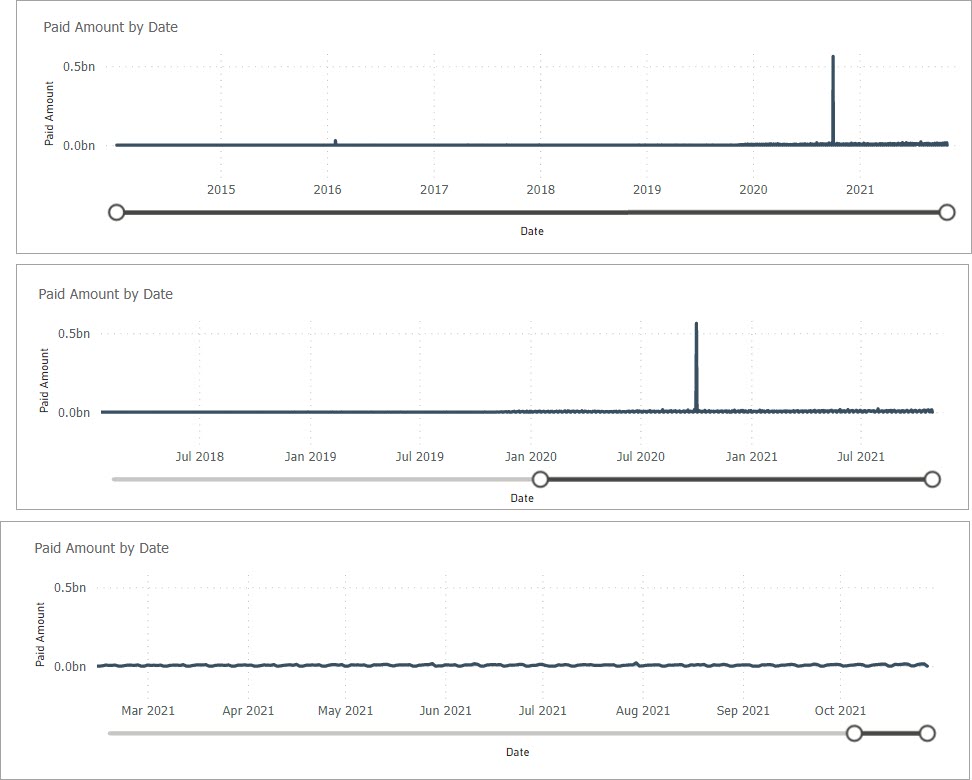Click the large 2020 spike in the yearly chart

pyautogui.click(x=833, y=99)
